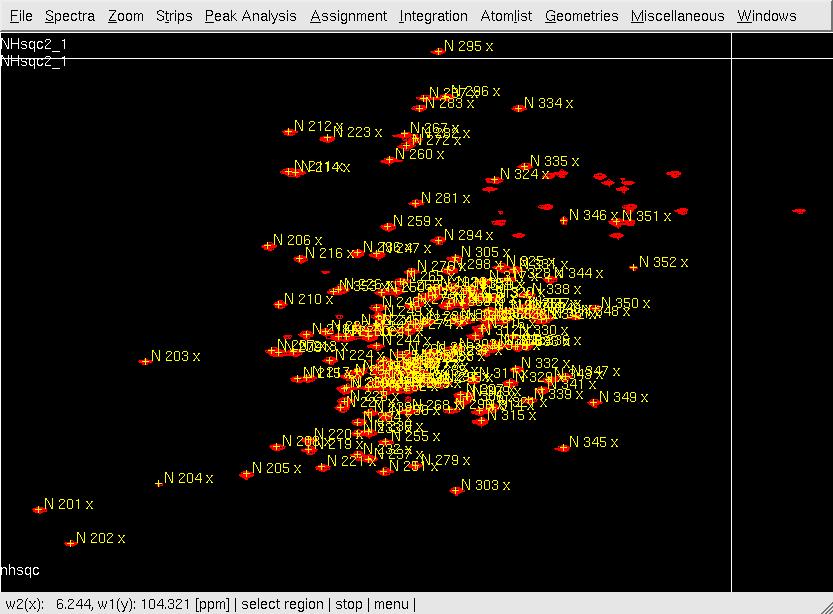Viewport: 833px width, 614px height.
Task: Open the File menu
Action: pos(20,16)
